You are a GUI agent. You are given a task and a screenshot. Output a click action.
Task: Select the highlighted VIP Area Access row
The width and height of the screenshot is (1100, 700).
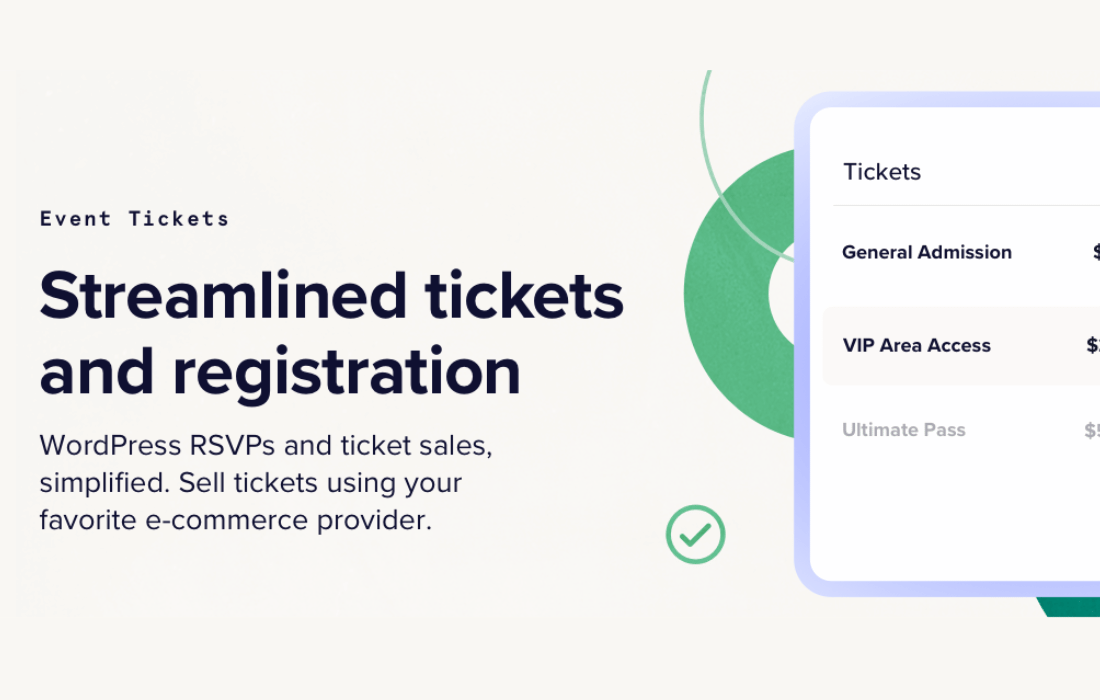tap(961, 346)
